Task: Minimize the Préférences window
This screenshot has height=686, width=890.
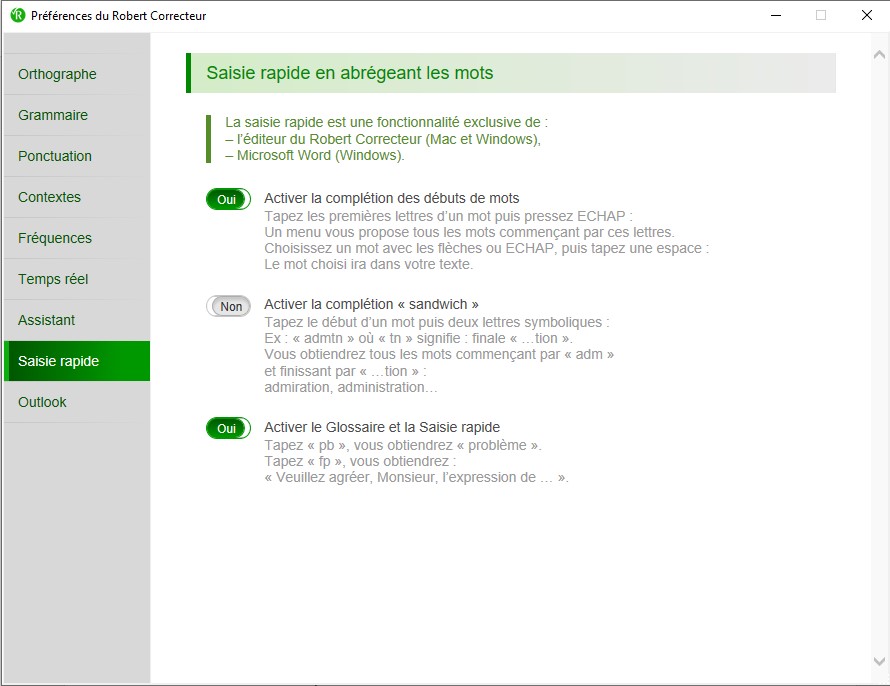Action: [x=776, y=15]
